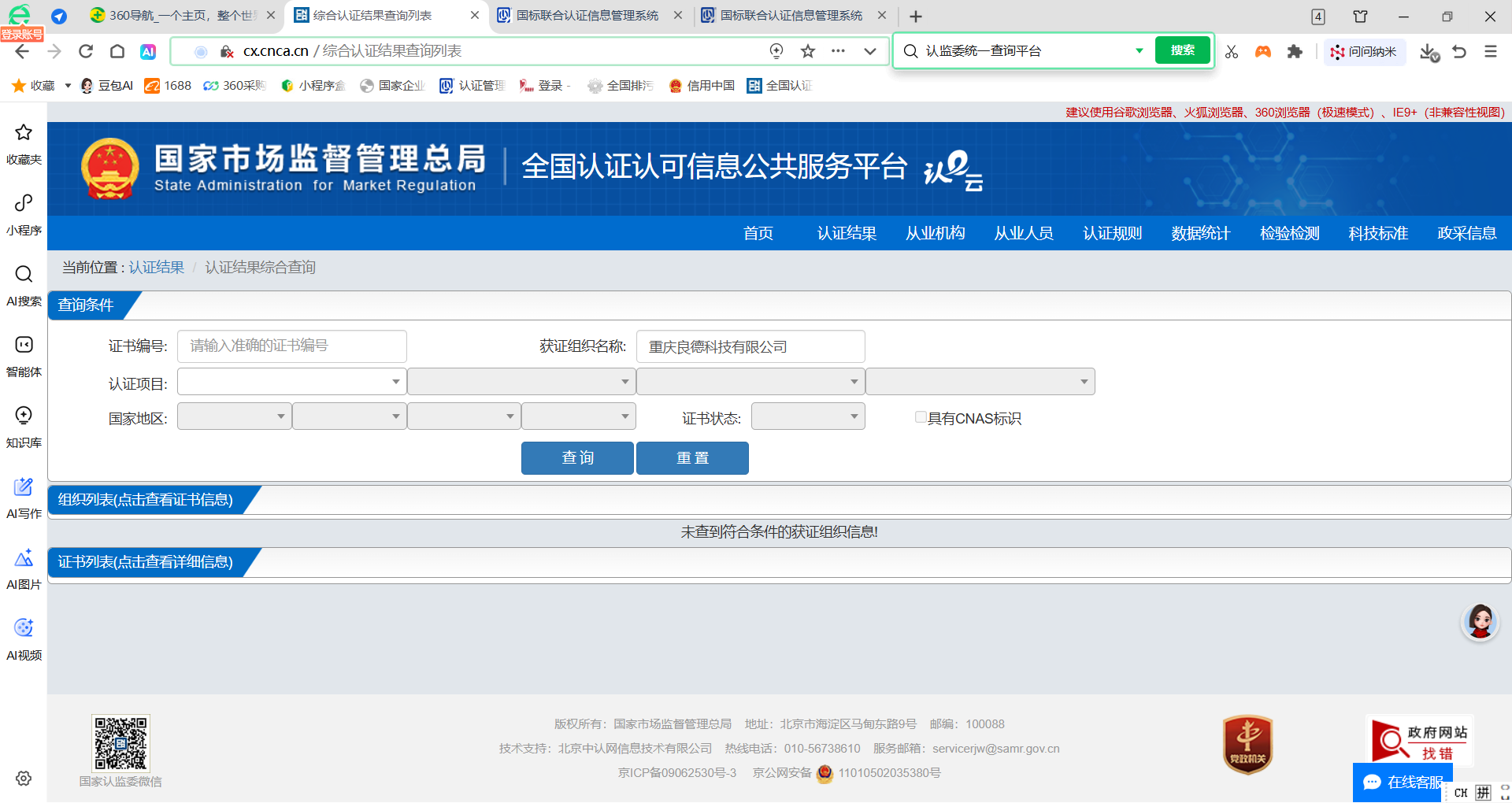Open the 从业机构 navigation menu

(x=935, y=233)
